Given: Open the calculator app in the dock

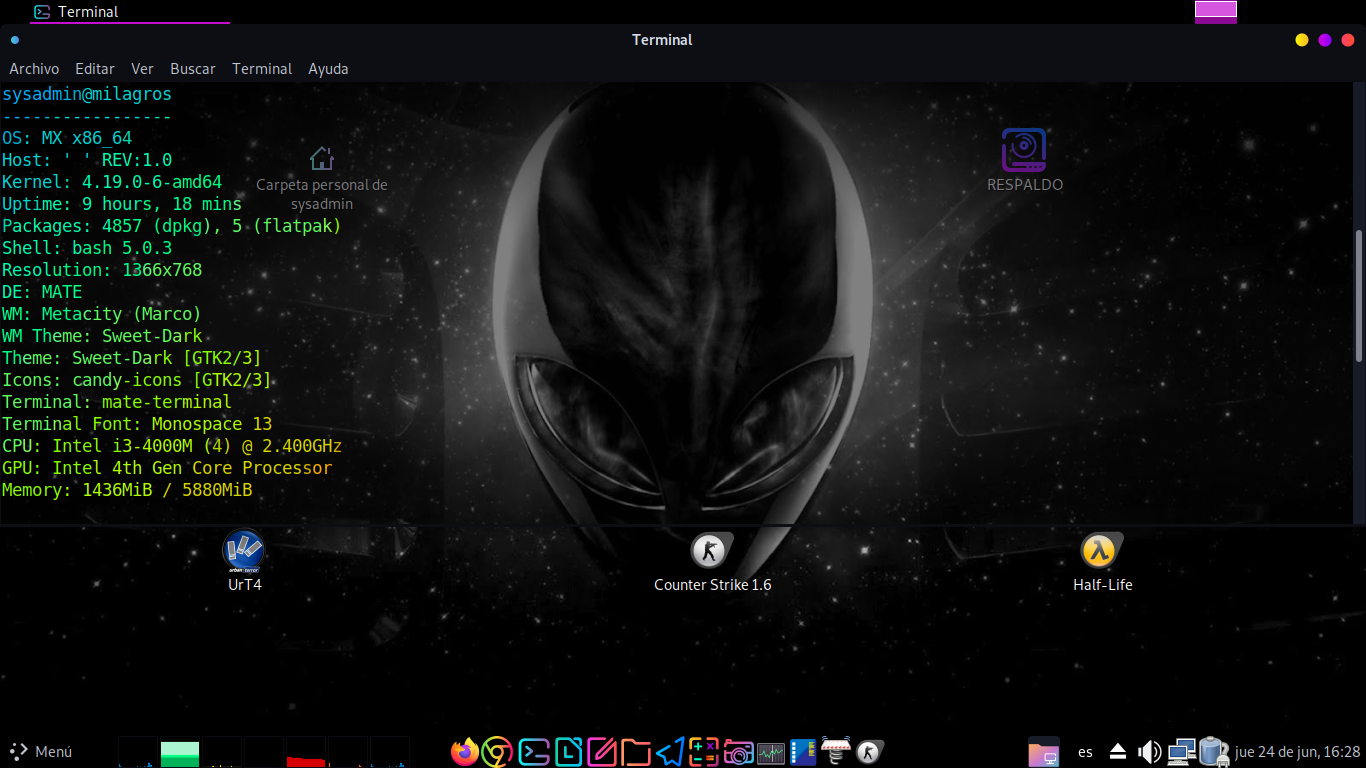Looking at the screenshot, I should tap(704, 752).
